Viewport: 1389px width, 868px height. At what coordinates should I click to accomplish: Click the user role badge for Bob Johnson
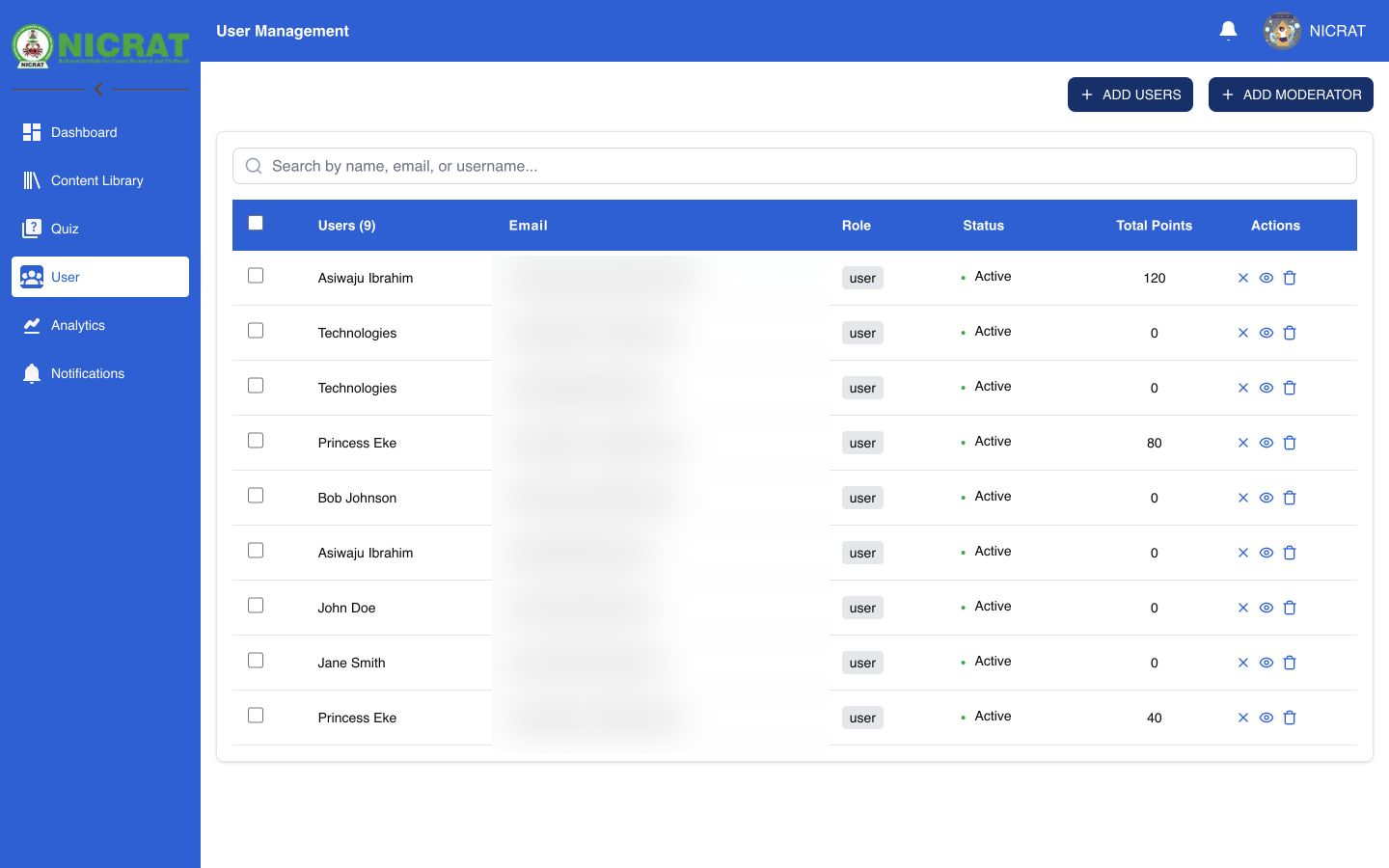pyautogui.click(x=862, y=498)
